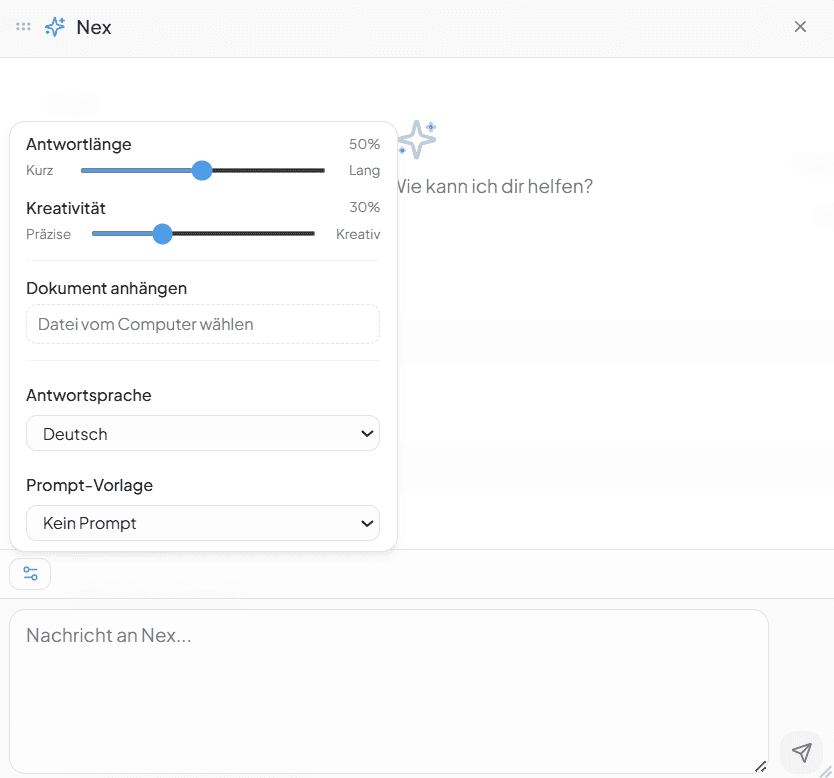This screenshot has width=834, height=778.
Task: Click the Präzise label beside Kreativität slider
Action: (x=49, y=234)
